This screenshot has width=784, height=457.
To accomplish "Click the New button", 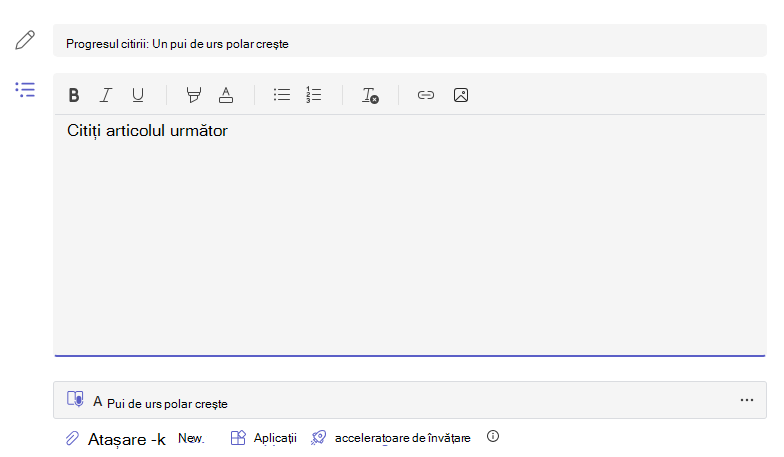I will 191,438.
